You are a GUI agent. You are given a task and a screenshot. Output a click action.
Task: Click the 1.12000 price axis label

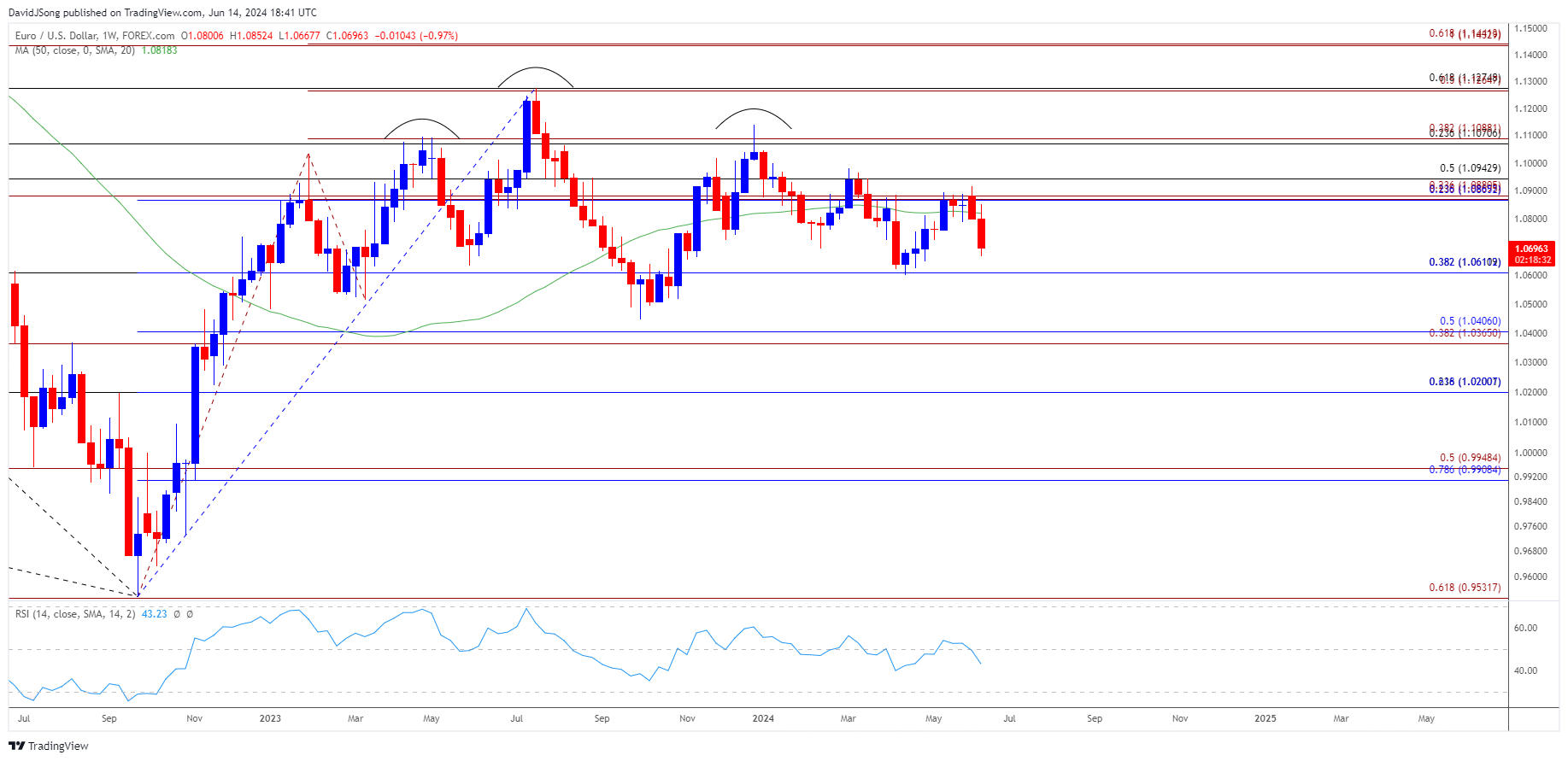click(x=1530, y=108)
